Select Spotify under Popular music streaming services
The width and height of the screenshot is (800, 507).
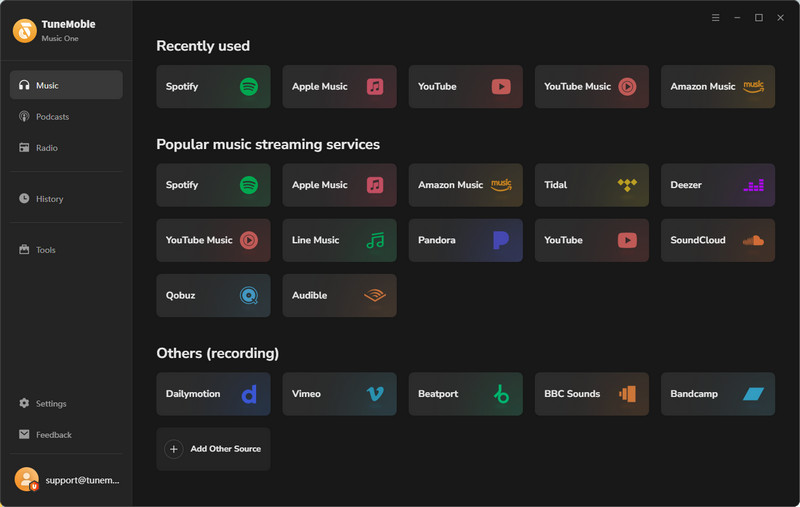click(x=213, y=185)
